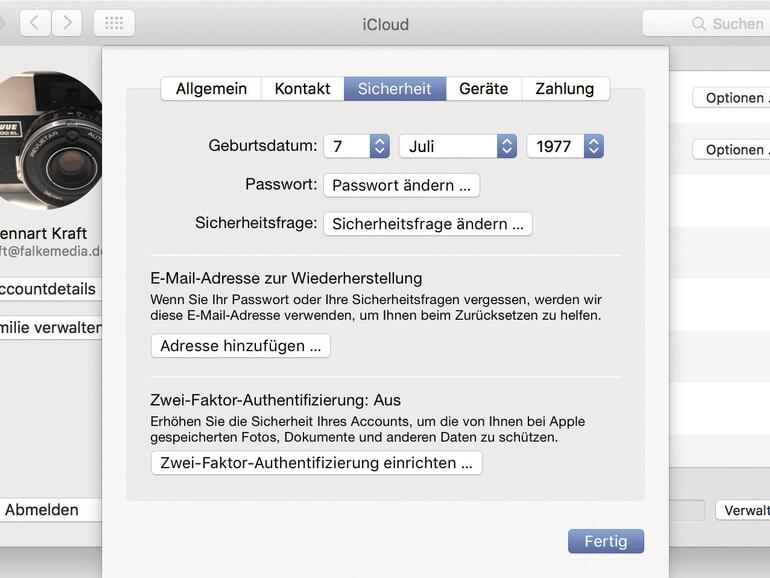This screenshot has height=578, width=770.
Task: Open Accountdetails in the sidebar
Action: point(49,289)
